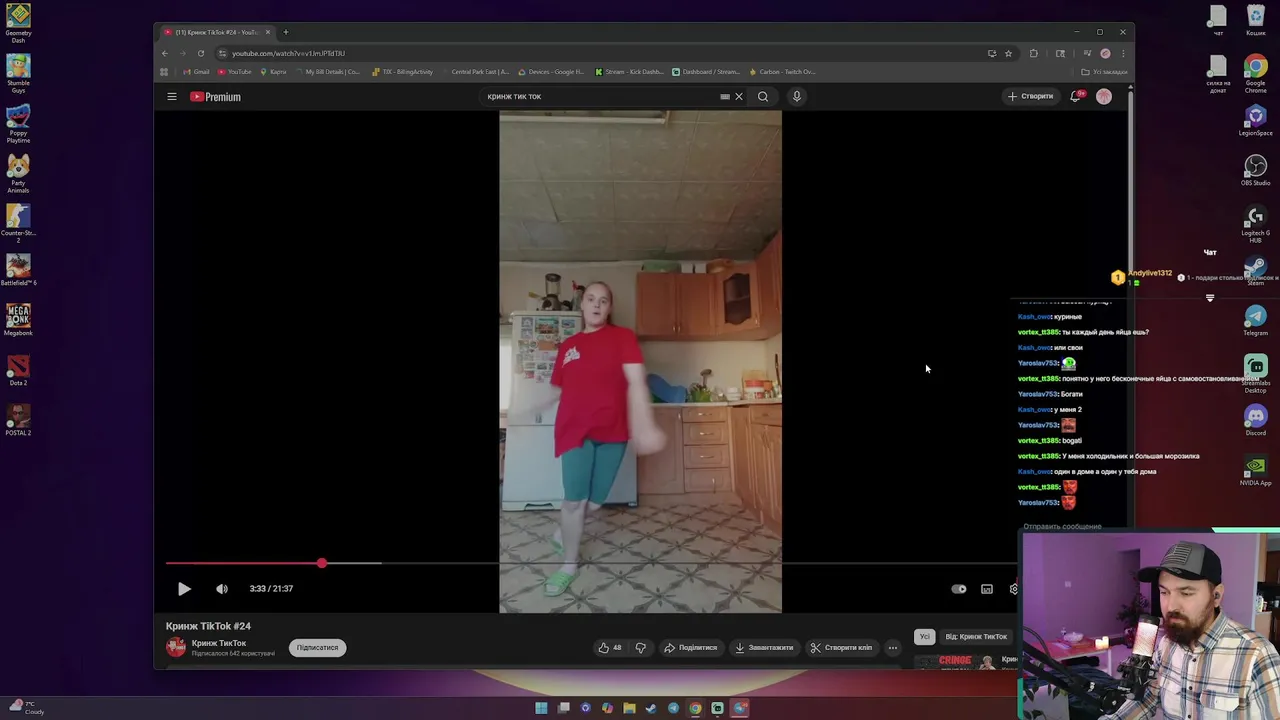Dislike the video with thumbs down
The height and width of the screenshot is (720, 1280).
point(641,648)
